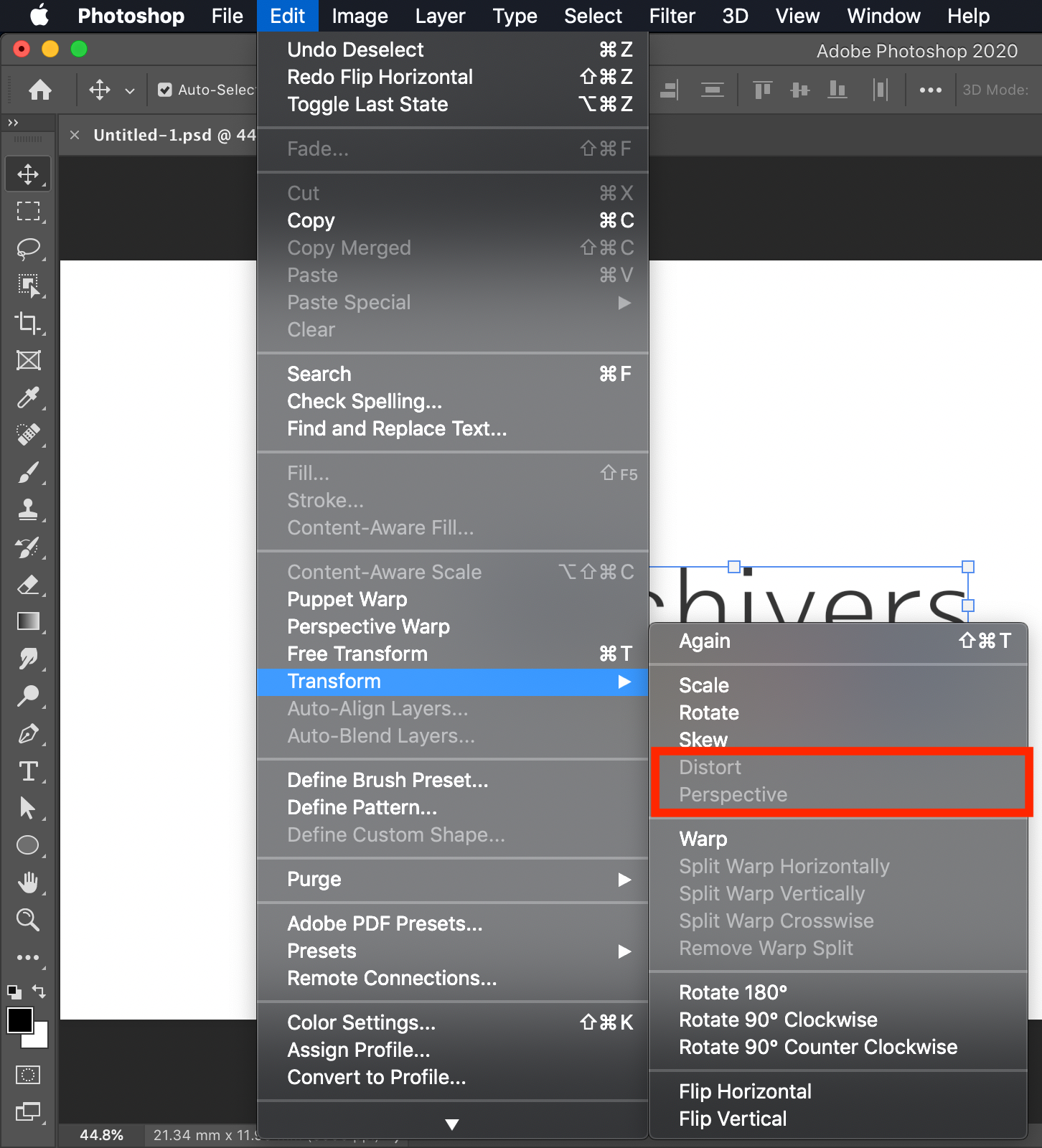Image resolution: width=1042 pixels, height=1148 pixels.
Task: Select the Rectangular Marquee tool
Action: (28, 212)
